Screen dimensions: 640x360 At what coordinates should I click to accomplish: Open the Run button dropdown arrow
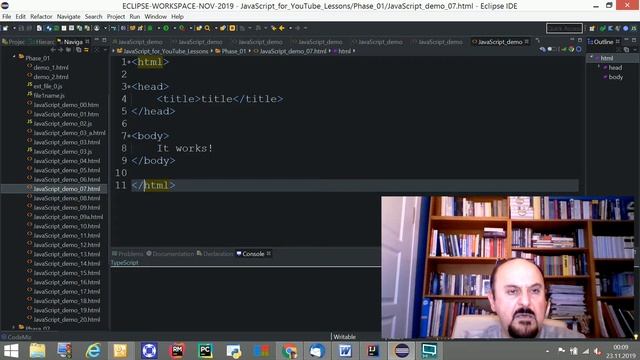[174, 28]
